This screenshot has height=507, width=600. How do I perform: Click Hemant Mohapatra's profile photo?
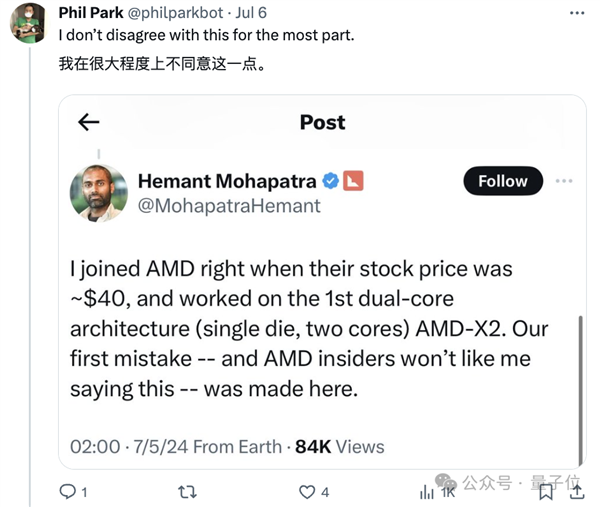tap(99, 193)
